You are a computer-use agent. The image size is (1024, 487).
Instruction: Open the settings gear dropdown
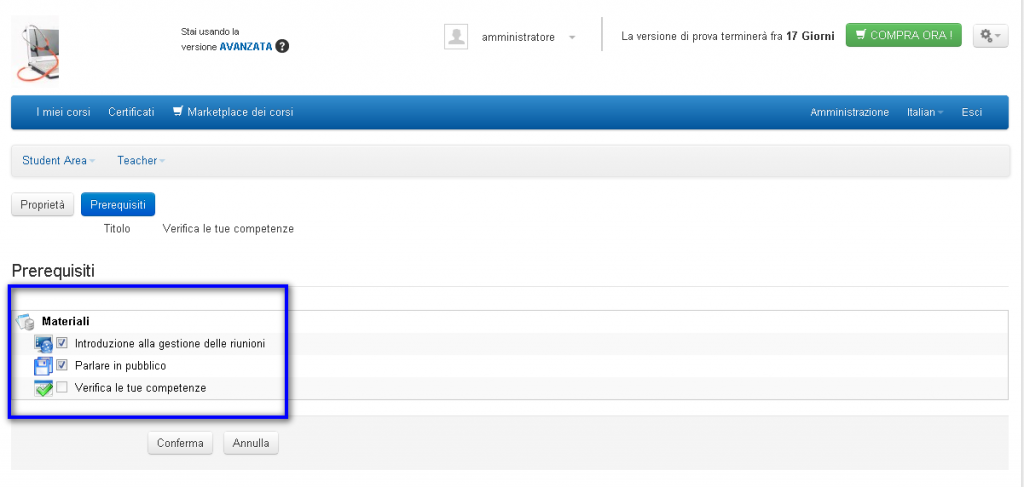pos(991,36)
